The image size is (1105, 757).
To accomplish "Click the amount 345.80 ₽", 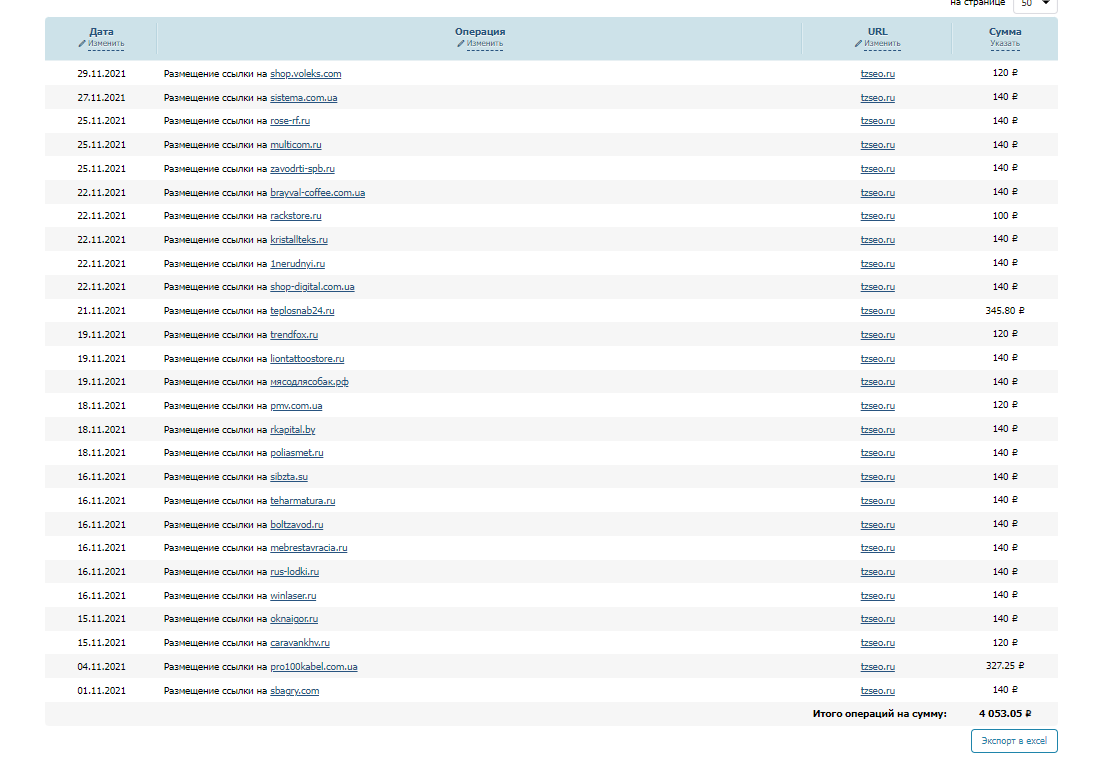I will tap(1005, 311).
